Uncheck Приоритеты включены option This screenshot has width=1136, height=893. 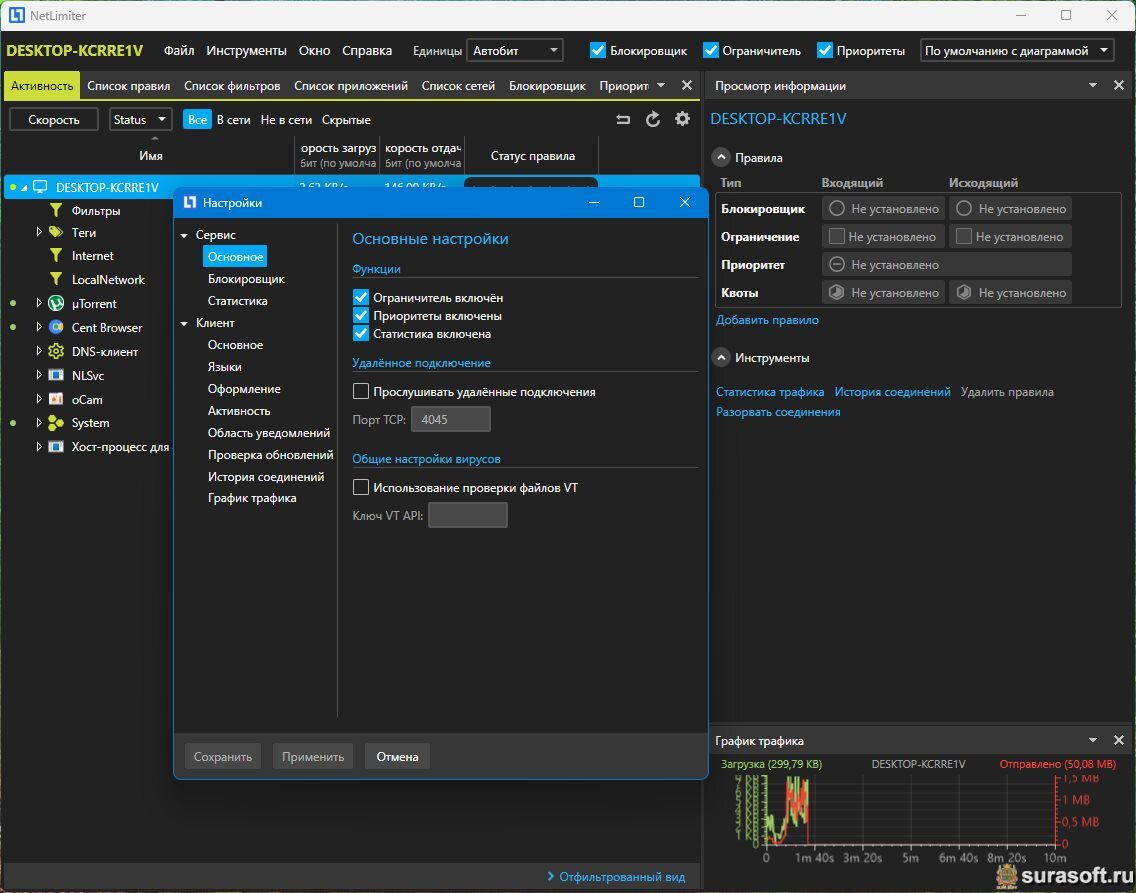point(361,316)
